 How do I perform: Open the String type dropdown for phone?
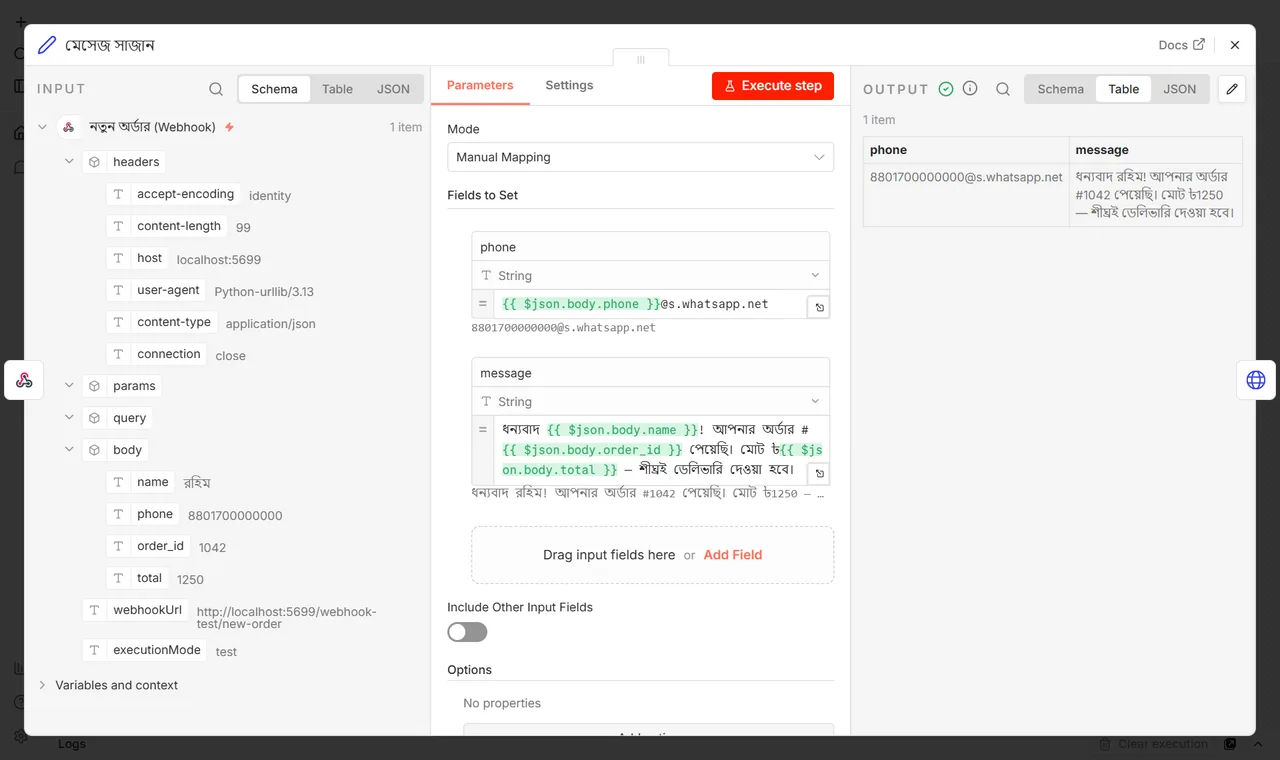(650, 275)
